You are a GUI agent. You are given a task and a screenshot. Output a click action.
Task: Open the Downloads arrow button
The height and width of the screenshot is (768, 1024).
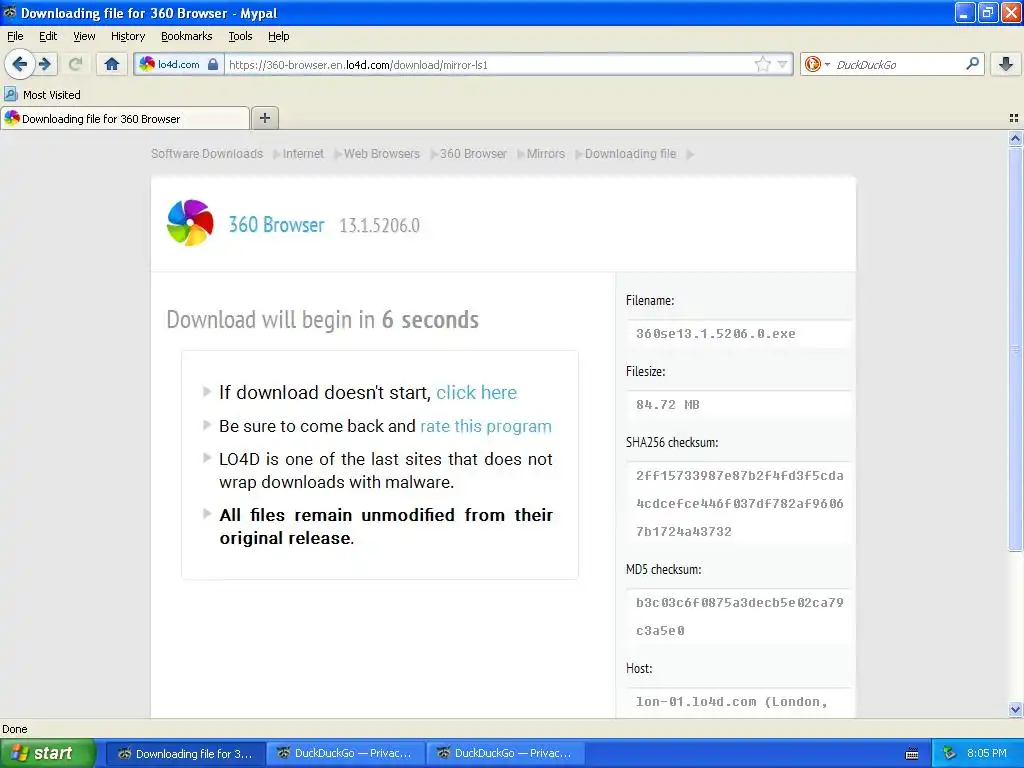1006,64
